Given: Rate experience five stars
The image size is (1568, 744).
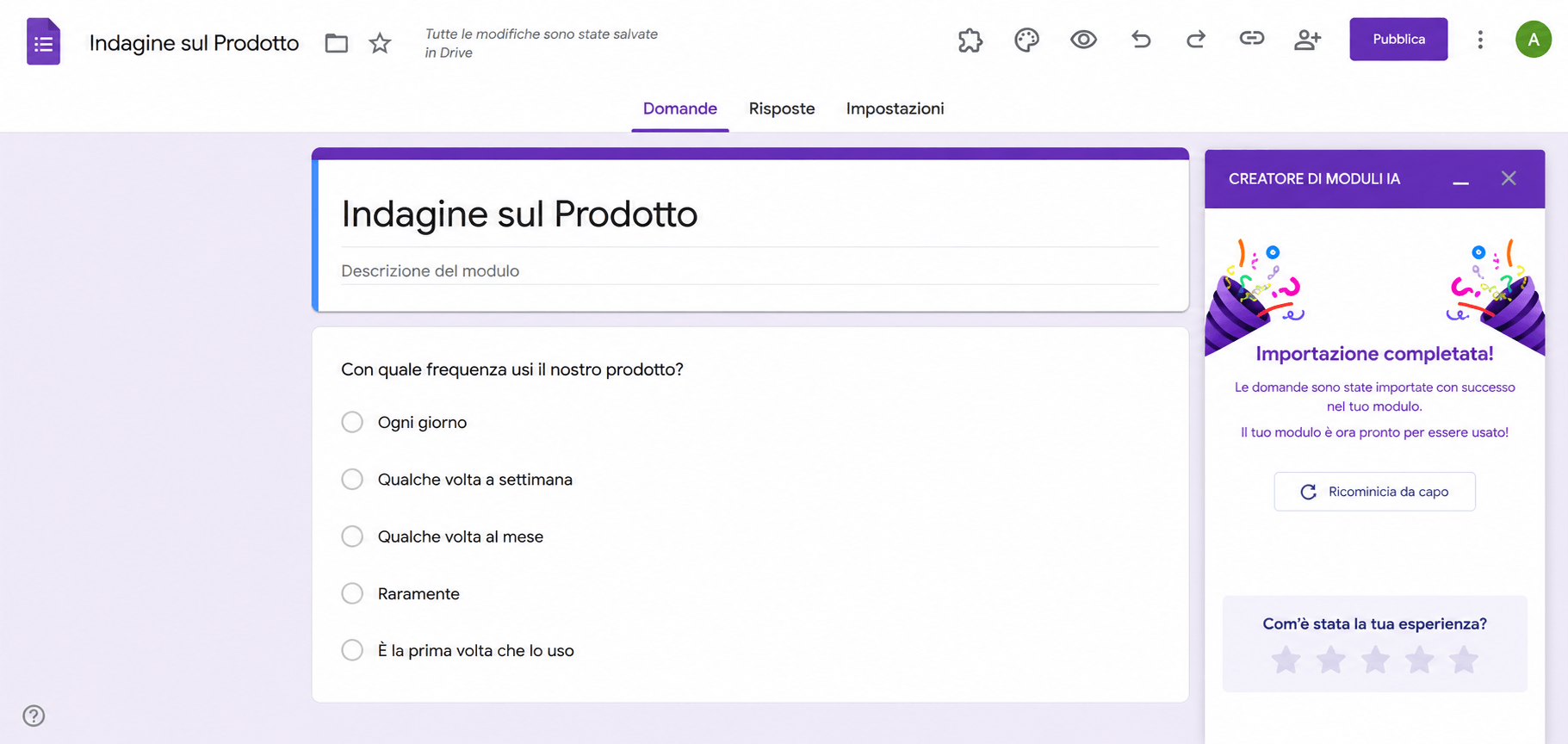Looking at the screenshot, I should [1464, 660].
